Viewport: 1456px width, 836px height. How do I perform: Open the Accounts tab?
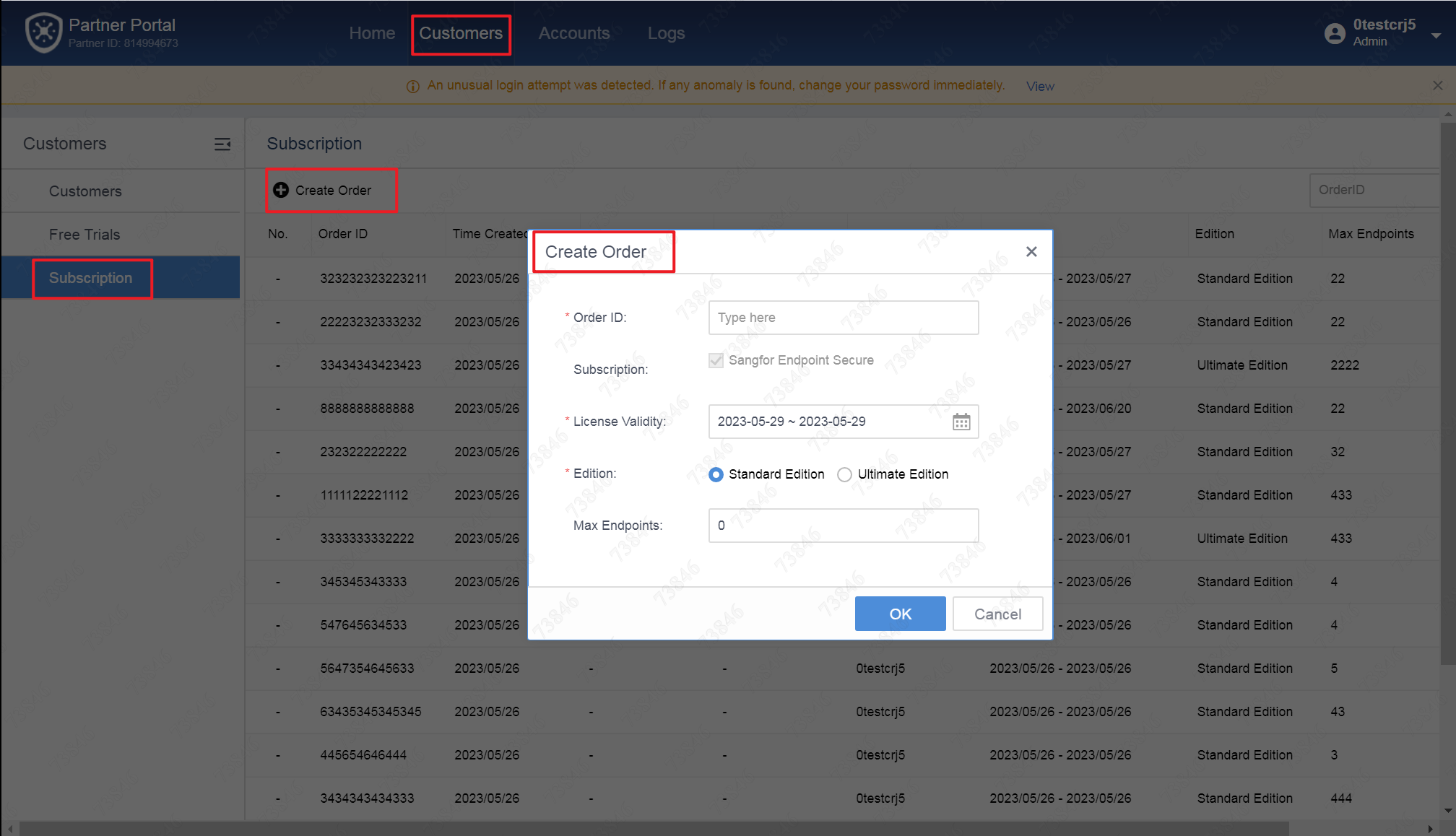click(x=573, y=33)
